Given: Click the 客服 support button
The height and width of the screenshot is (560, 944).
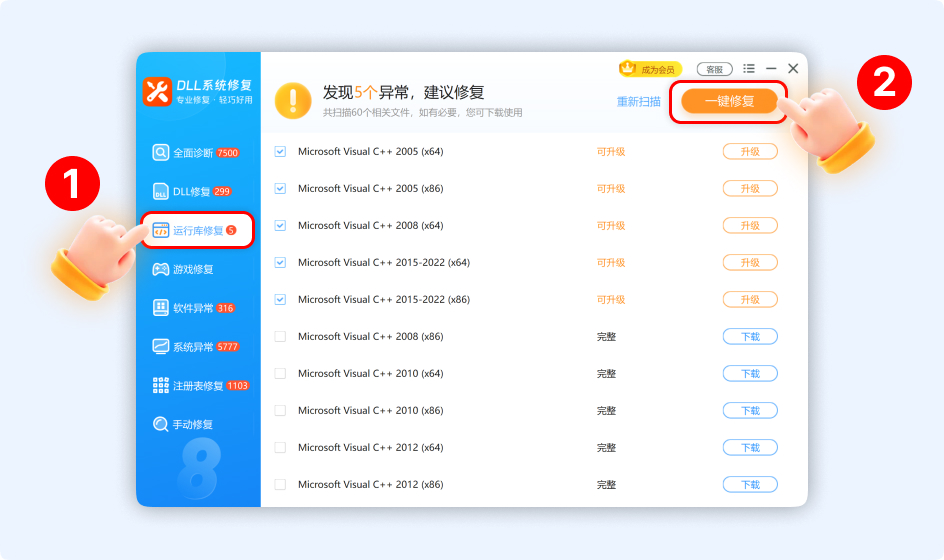Looking at the screenshot, I should (x=715, y=69).
